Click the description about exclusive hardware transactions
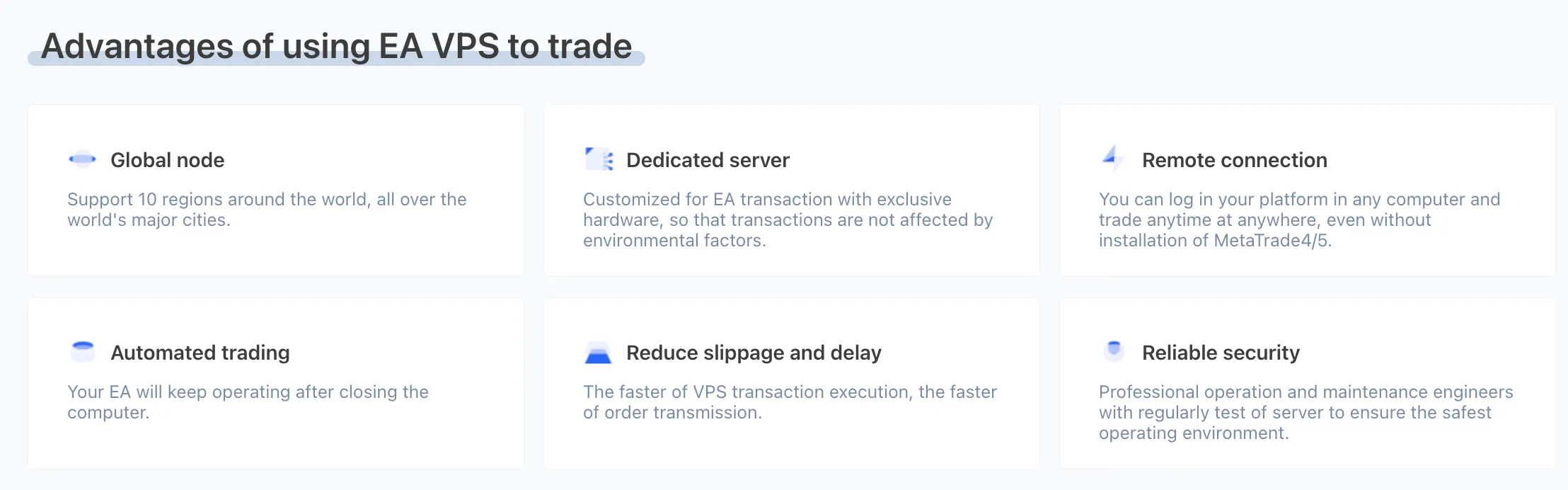The image size is (1568, 490). pos(788,220)
